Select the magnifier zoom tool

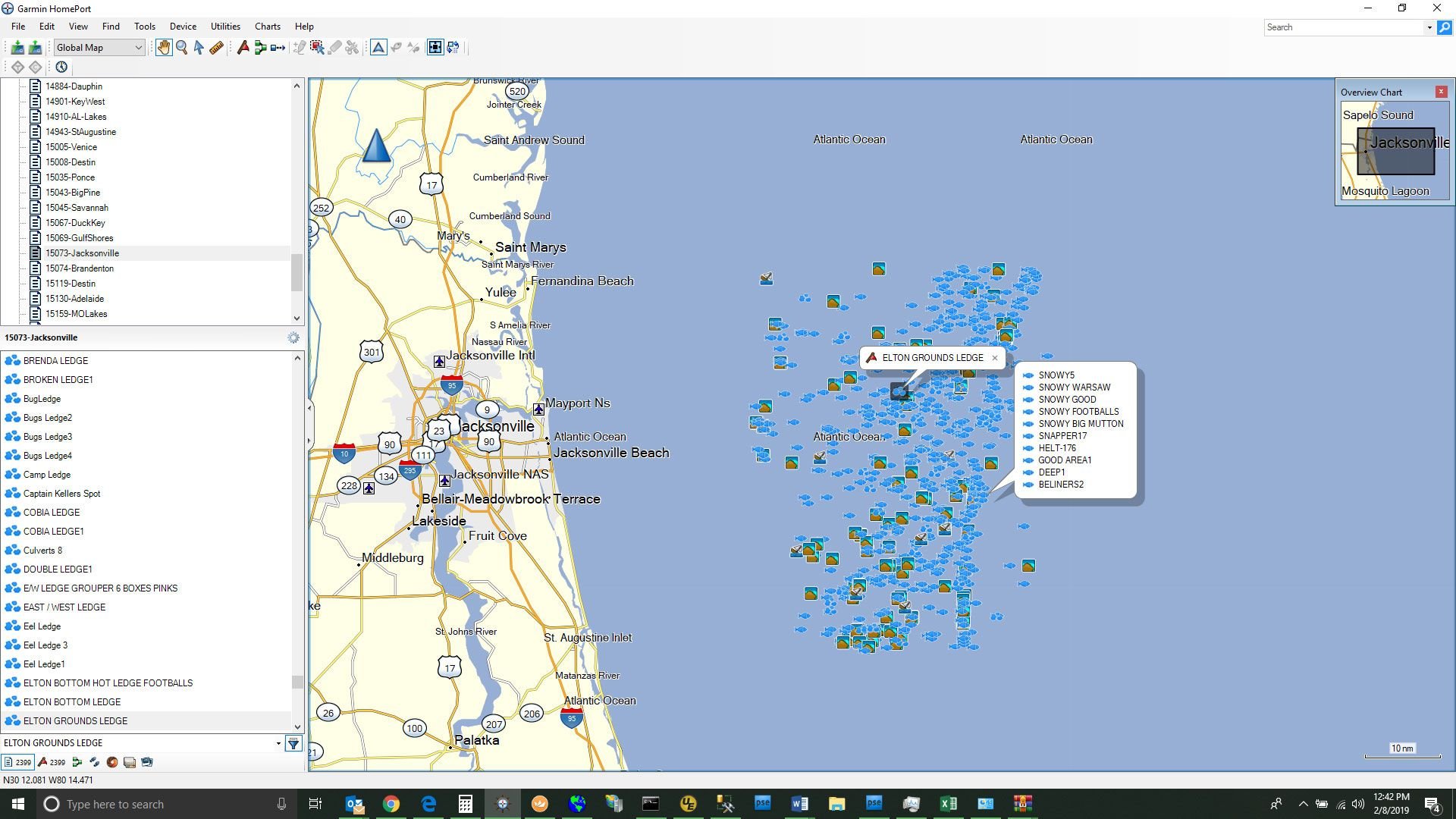pos(182,48)
